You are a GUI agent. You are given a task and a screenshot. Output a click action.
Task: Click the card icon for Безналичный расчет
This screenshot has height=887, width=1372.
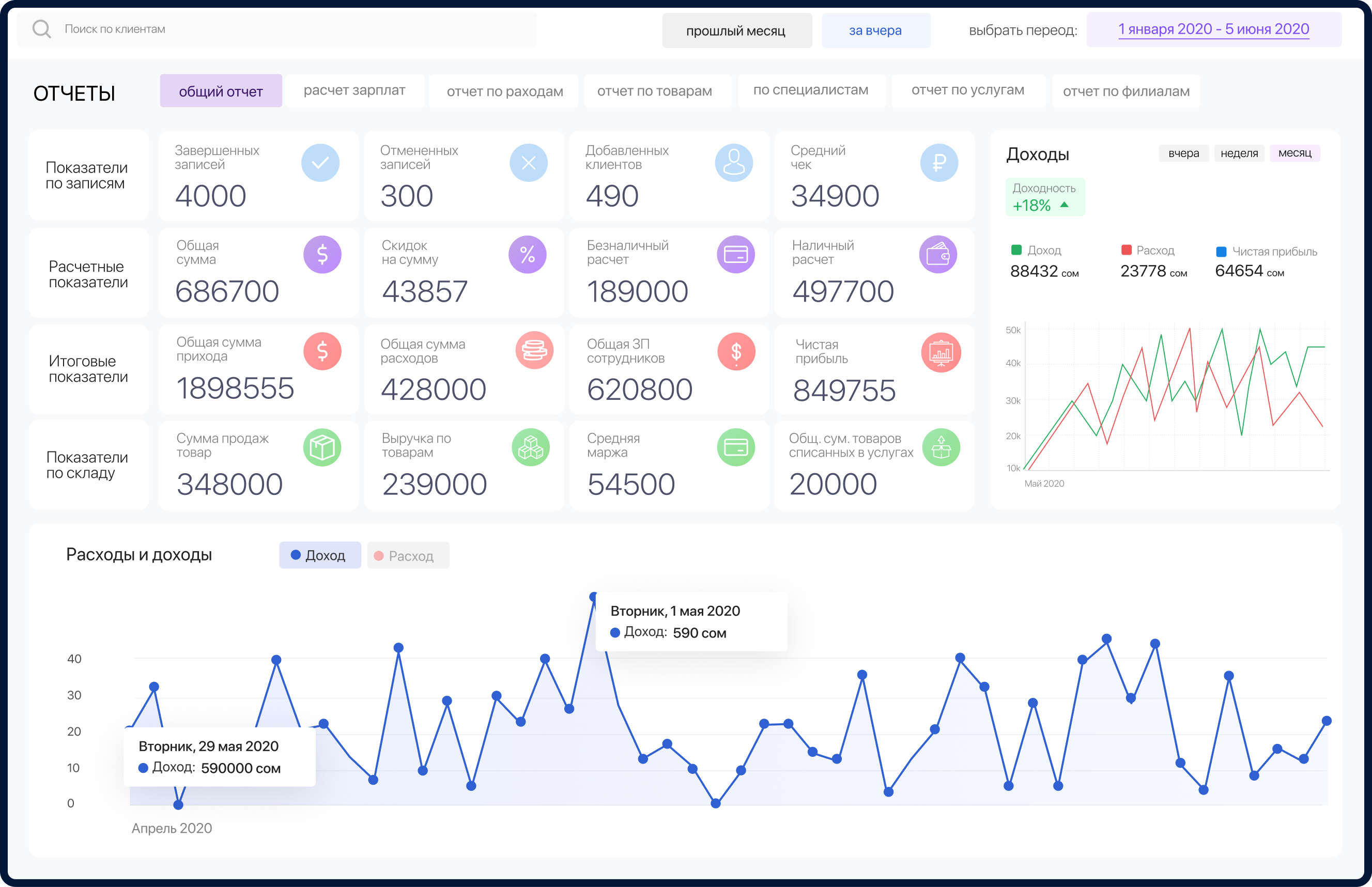(735, 255)
